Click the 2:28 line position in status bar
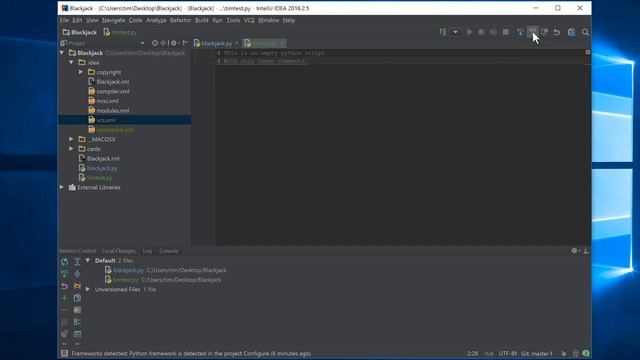 click(473, 353)
